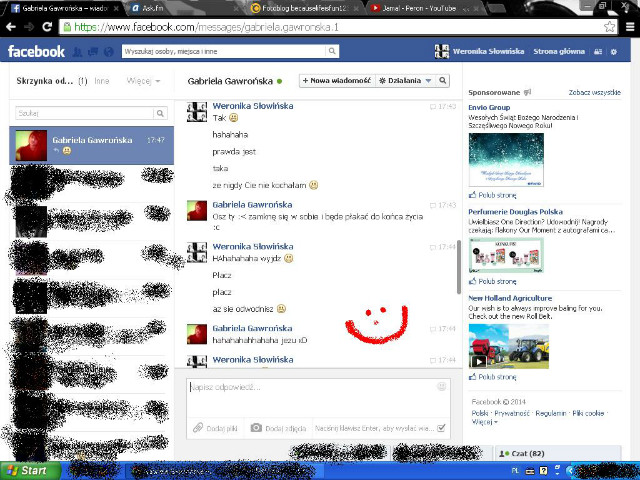
Task: Open the Chrome menu icon
Action: click(x=630, y=27)
